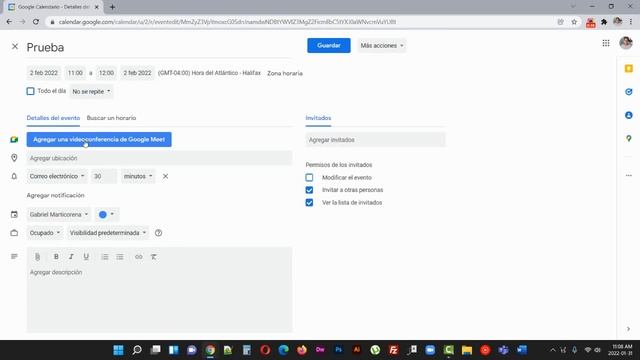Remove formatting in description toolbar

(153, 257)
